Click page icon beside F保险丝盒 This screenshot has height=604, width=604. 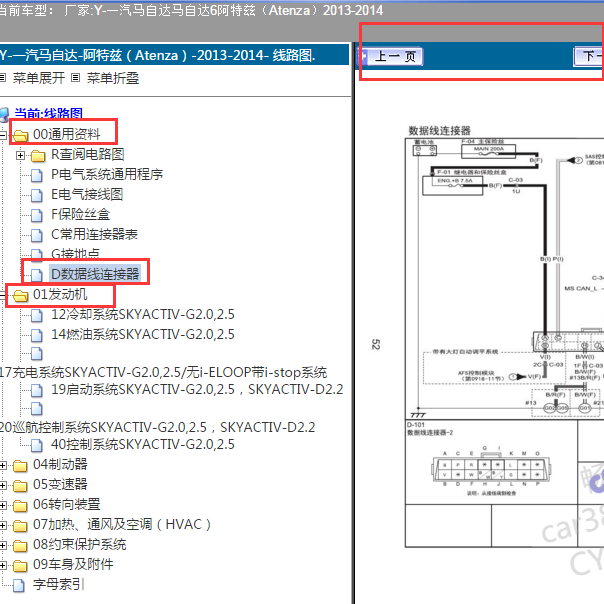tap(37, 215)
